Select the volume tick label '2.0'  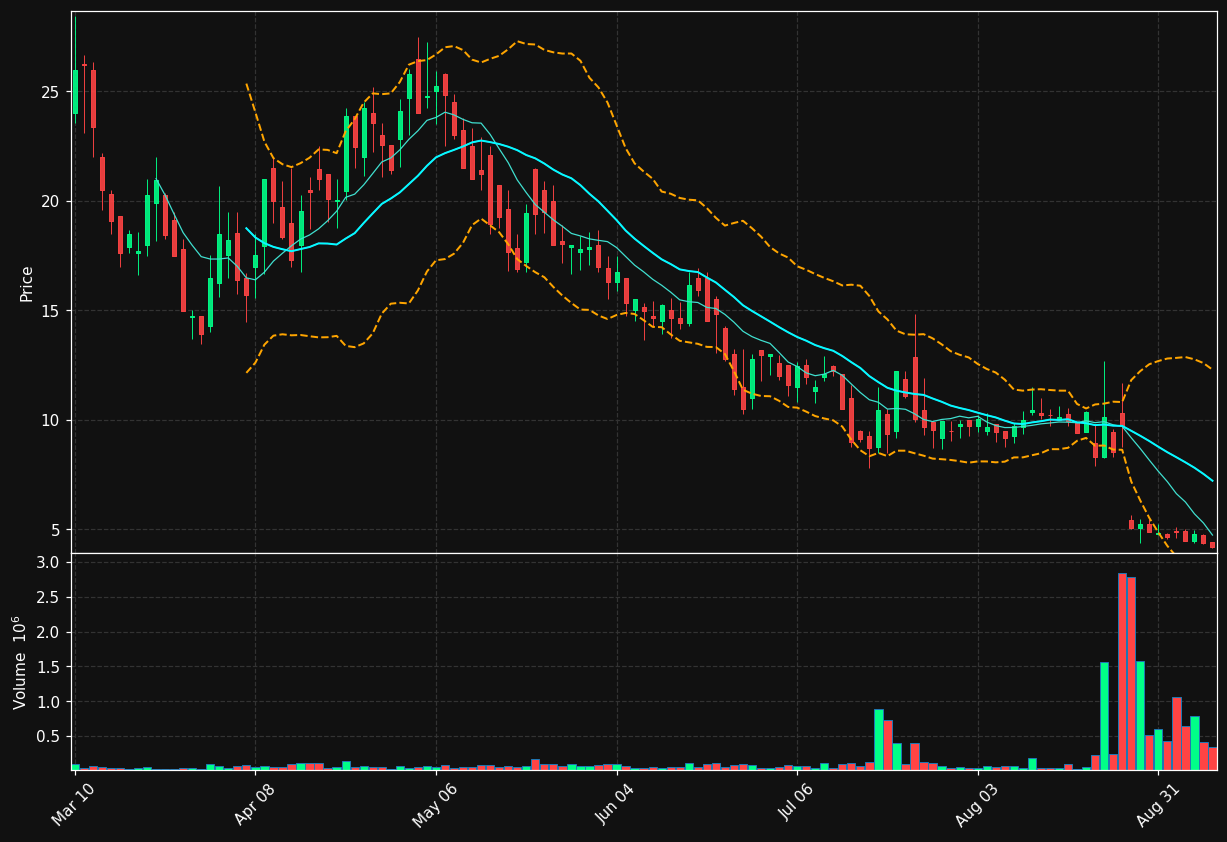(x=50, y=632)
